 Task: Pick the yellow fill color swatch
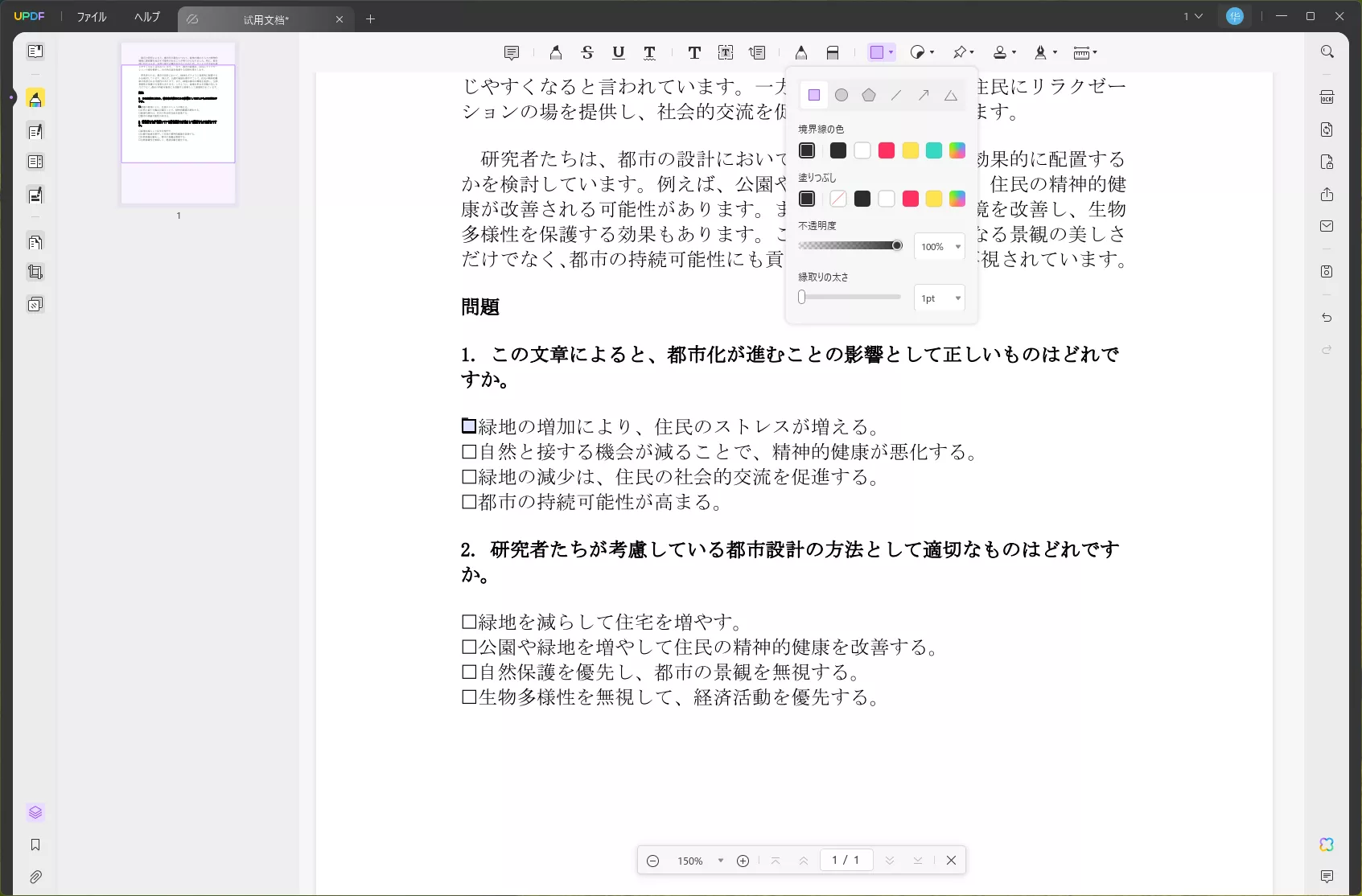[934, 199]
